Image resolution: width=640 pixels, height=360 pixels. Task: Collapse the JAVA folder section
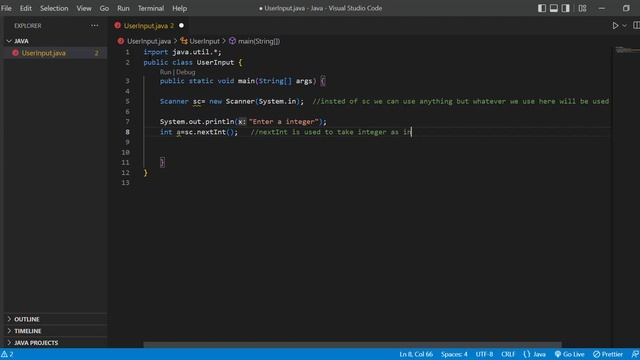coord(55,41)
